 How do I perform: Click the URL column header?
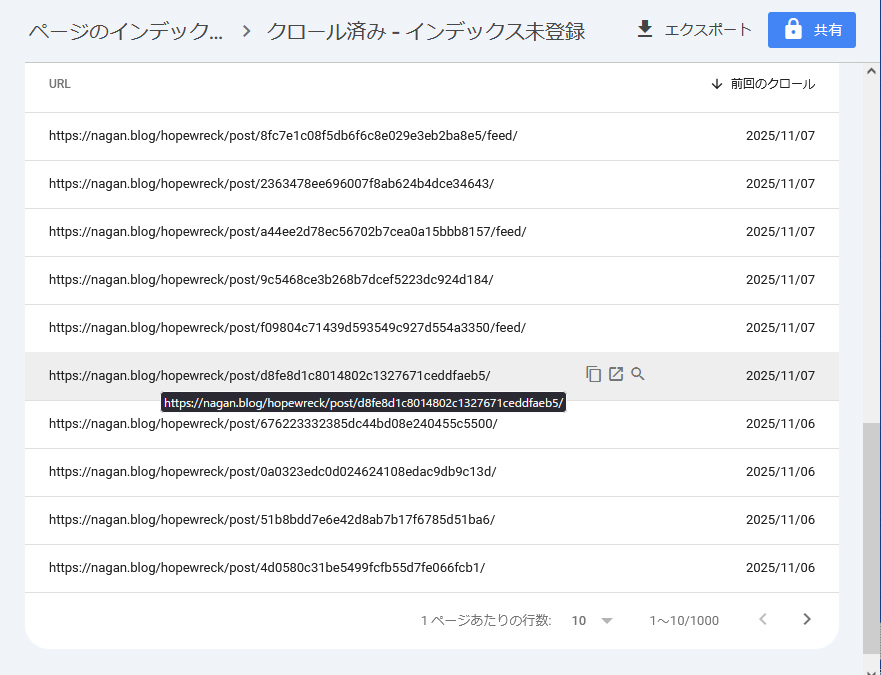pyautogui.click(x=60, y=84)
